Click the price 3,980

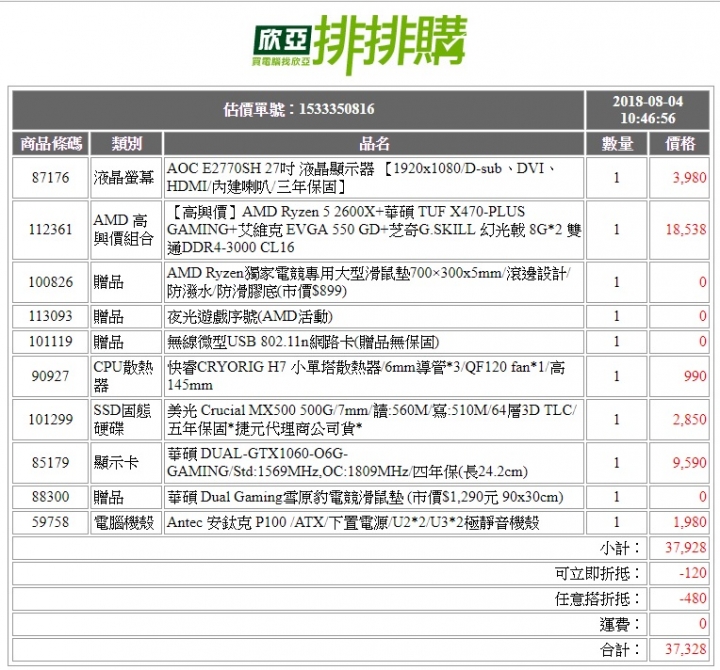tap(689, 178)
